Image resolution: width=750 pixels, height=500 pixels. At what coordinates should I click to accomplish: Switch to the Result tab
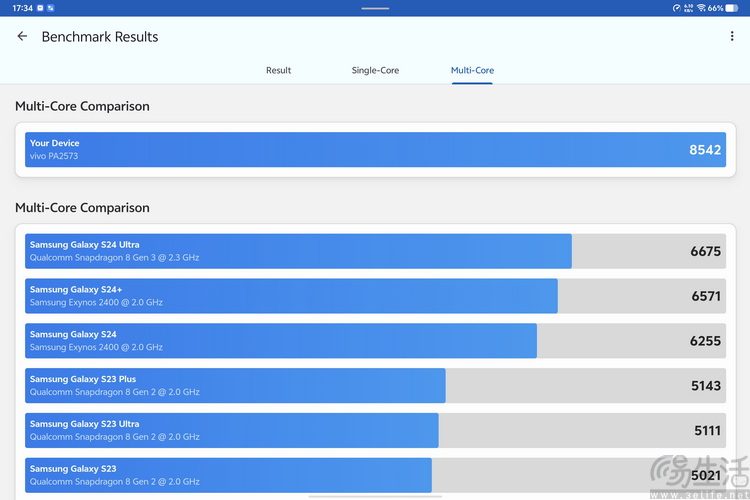278,70
